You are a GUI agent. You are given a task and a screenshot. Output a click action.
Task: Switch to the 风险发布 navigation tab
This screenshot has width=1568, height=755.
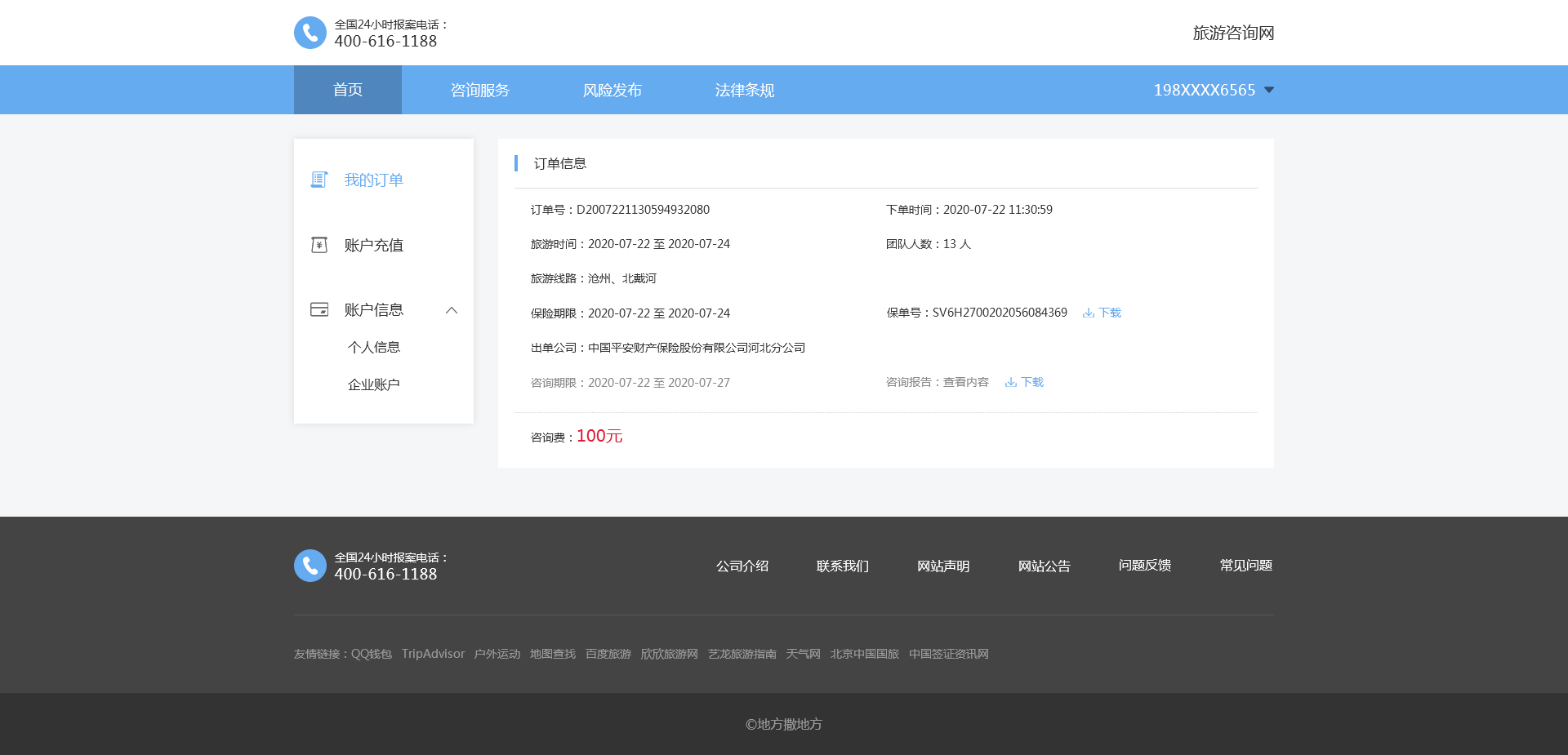pos(612,90)
